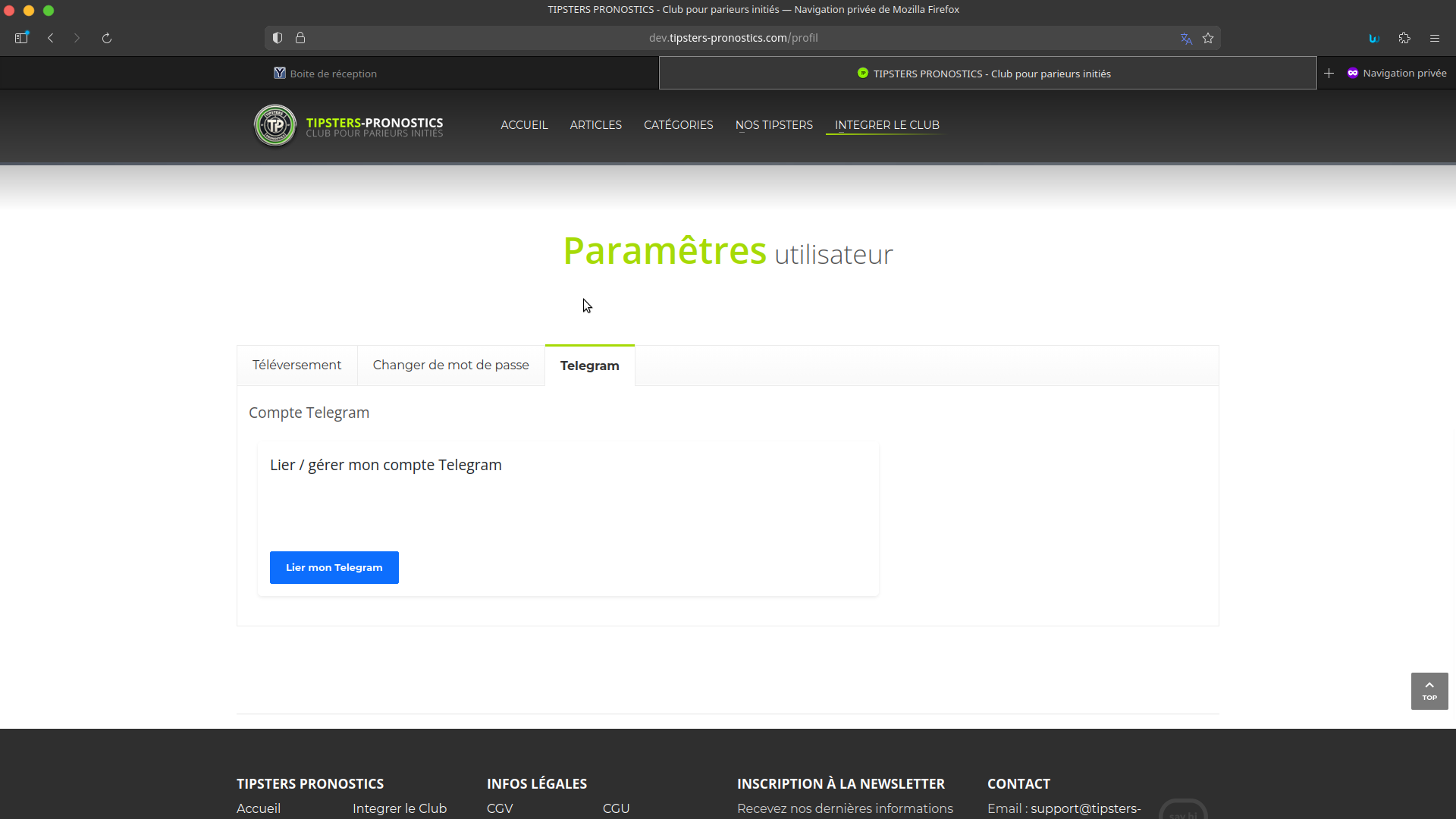Click the translate page icon
This screenshot has height=819, width=1456.
click(x=1186, y=39)
